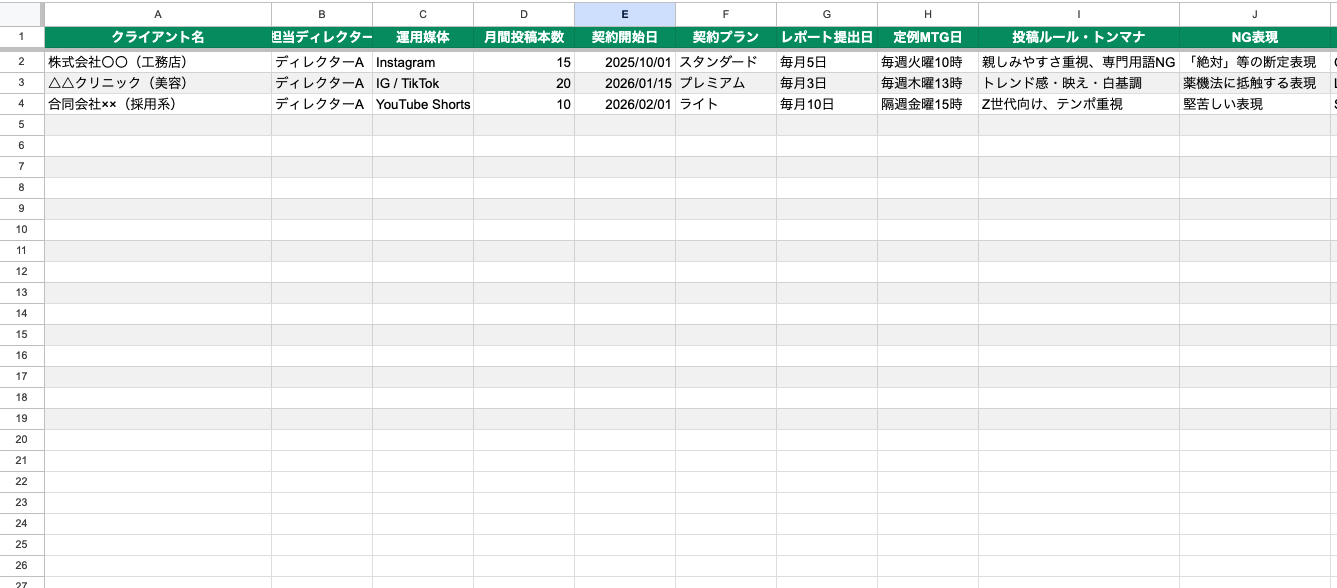The width and height of the screenshot is (1337, 588).
Task: Click the NG表現 header cell
Action: [x=1254, y=37]
